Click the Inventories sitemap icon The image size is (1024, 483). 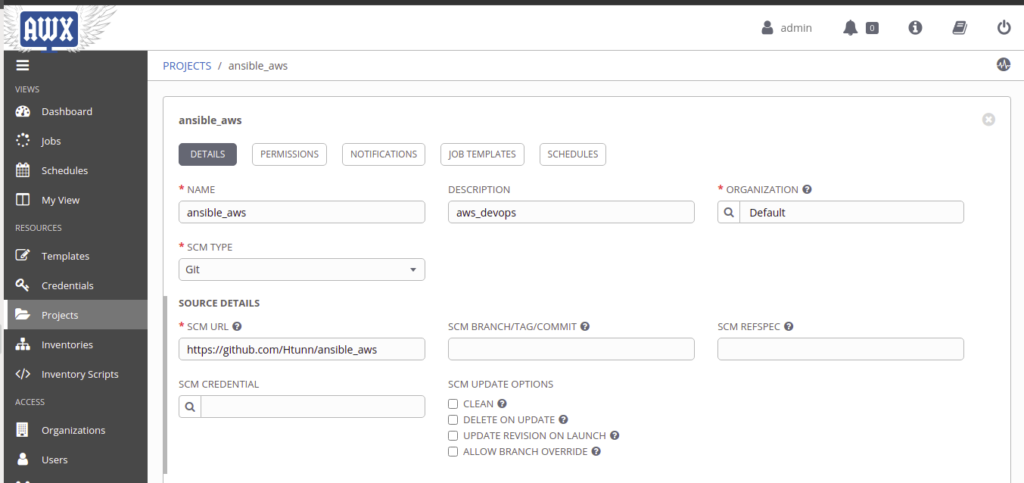[x=23, y=344]
